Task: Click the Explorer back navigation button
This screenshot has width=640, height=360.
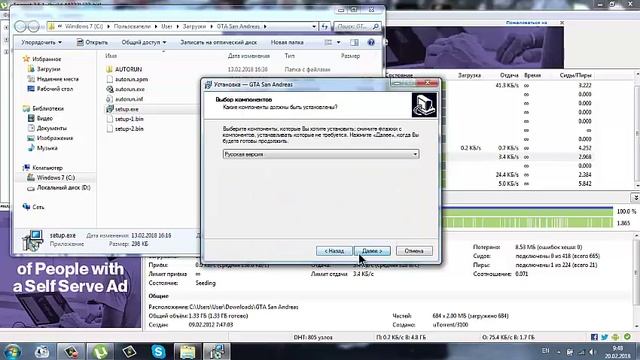Action: [x=21, y=27]
